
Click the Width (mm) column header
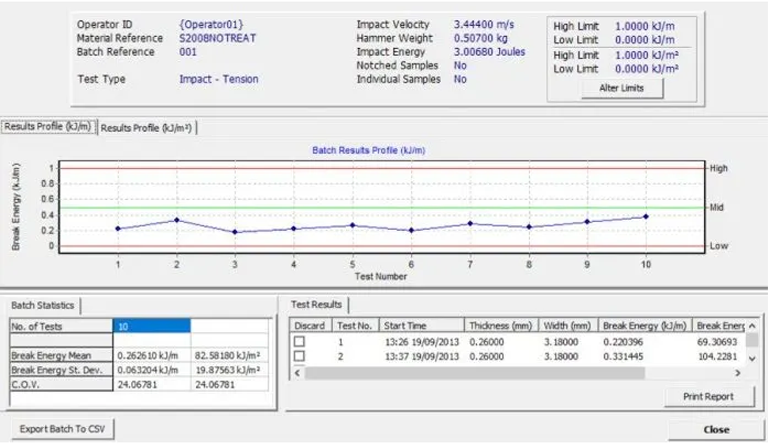pyautogui.click(x=569, y=326)
